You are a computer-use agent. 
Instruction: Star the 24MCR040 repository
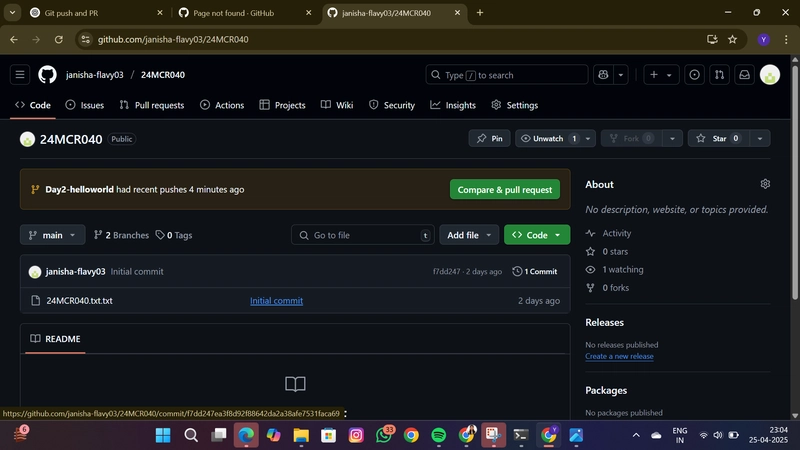click(x=718, y=138)
